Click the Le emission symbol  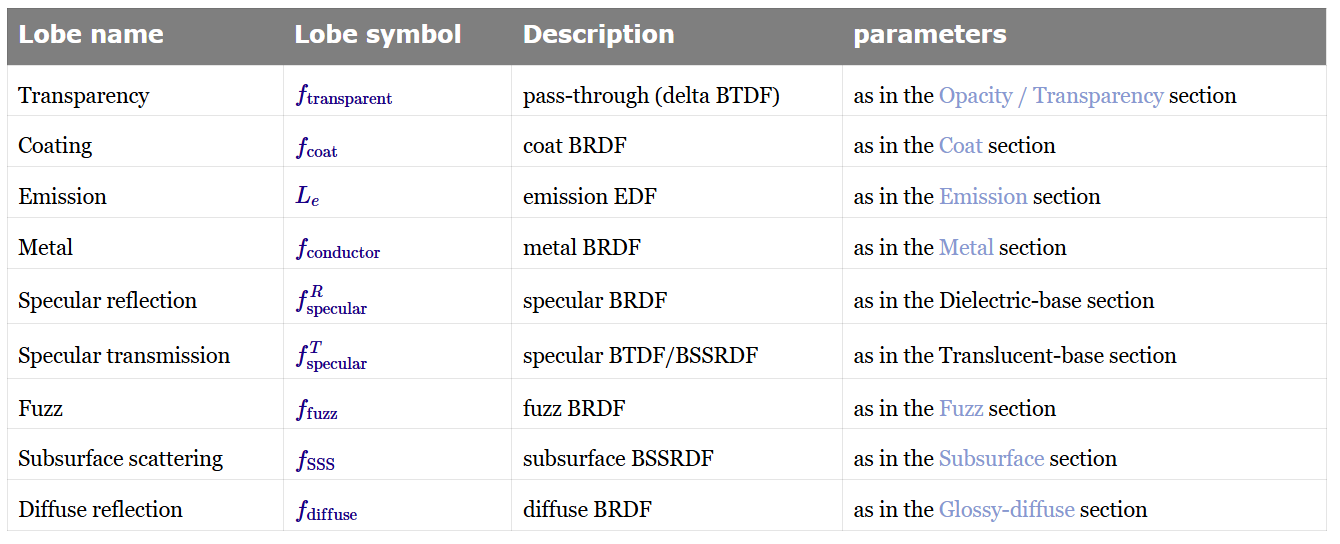307,197
